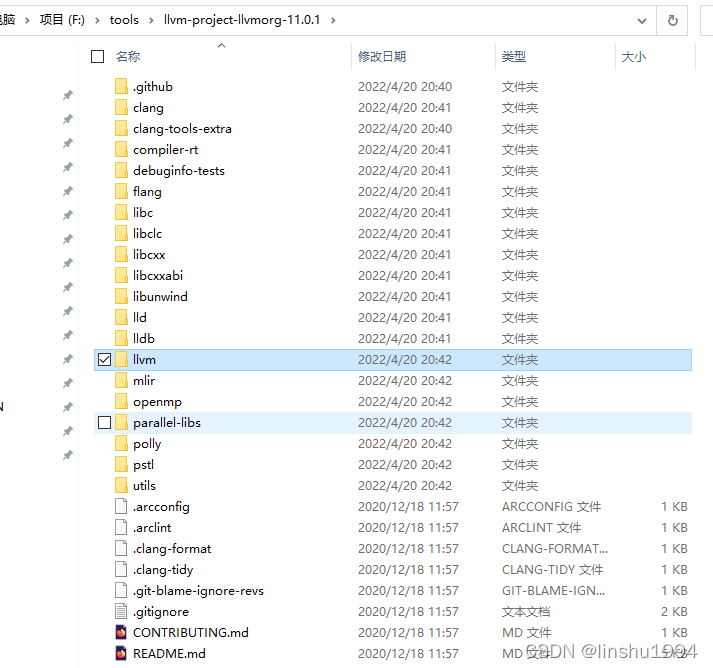The width and height of the screenshot is (713, 668).
Task: Click the parallel-libs folder icon
Action: point(121,422)
